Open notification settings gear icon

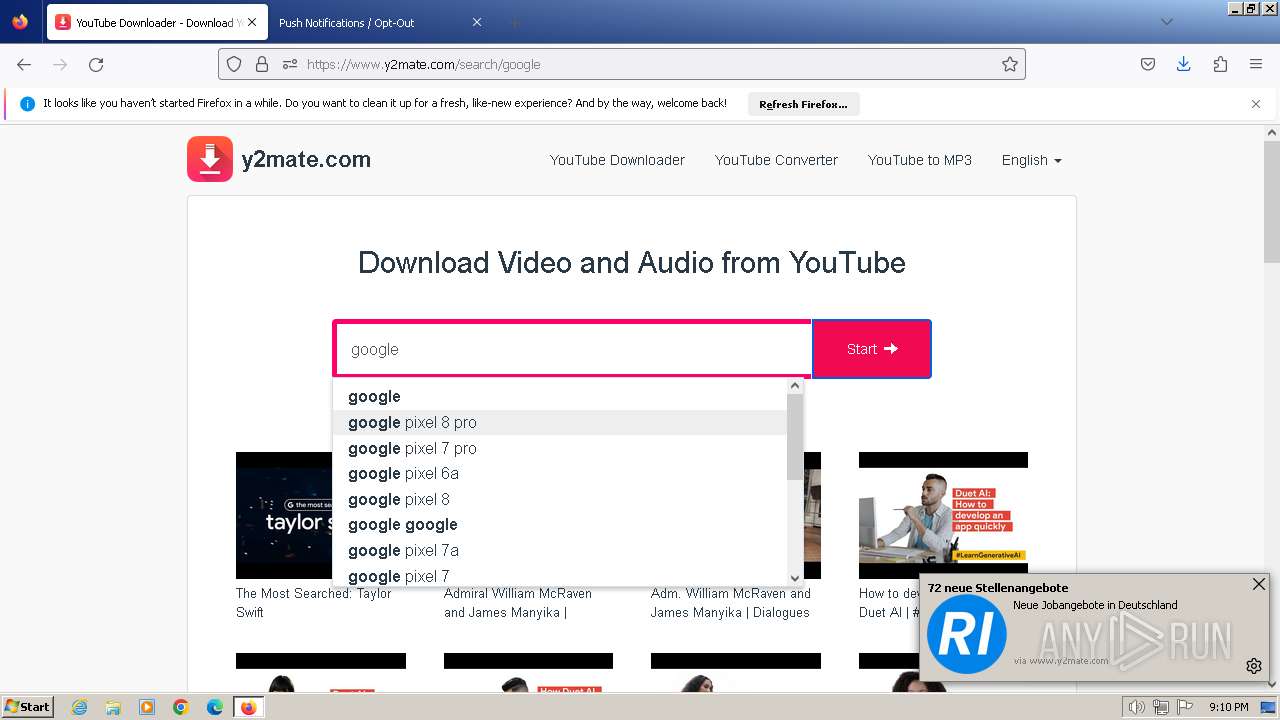click(x=1254, y=666)
